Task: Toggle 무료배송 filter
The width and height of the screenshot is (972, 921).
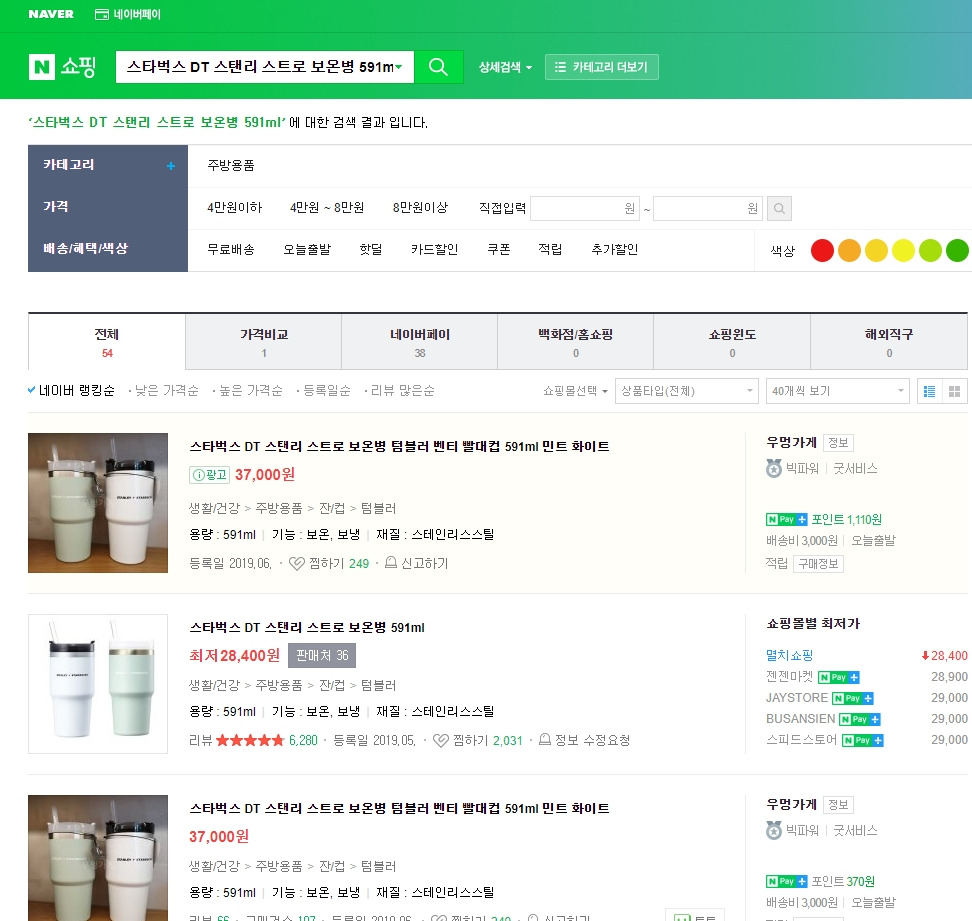Action: click(231, 249)
